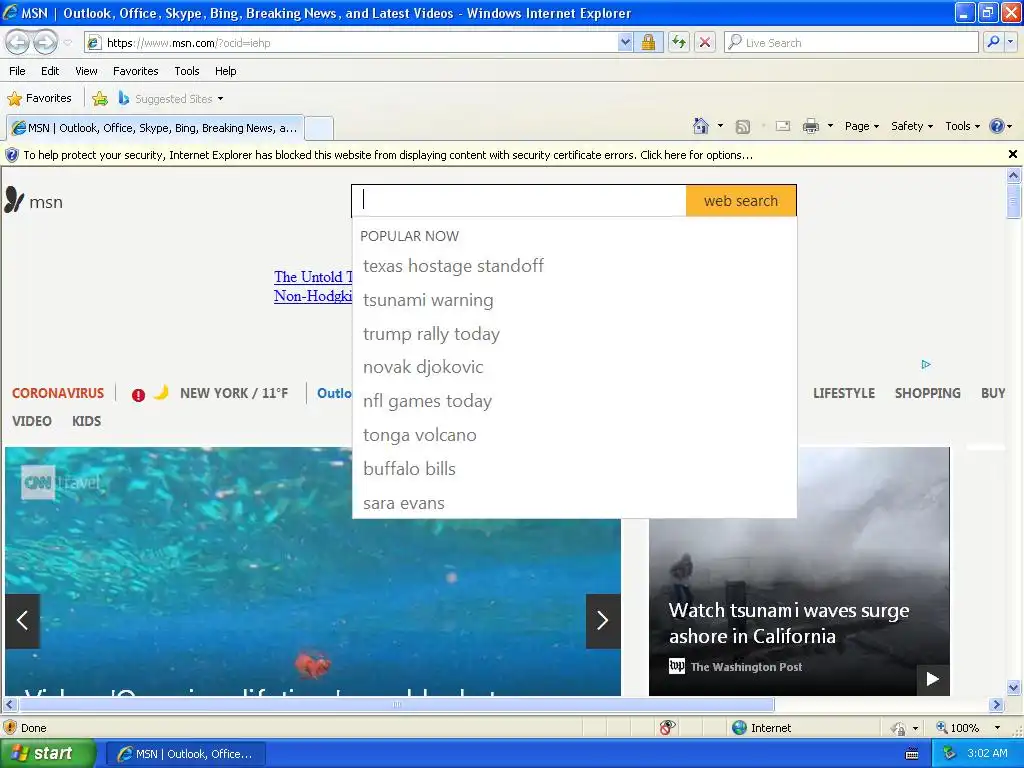Click the Home icon in command bar
Viewport: 1024px width, 768px height.
tap(701, 126)
